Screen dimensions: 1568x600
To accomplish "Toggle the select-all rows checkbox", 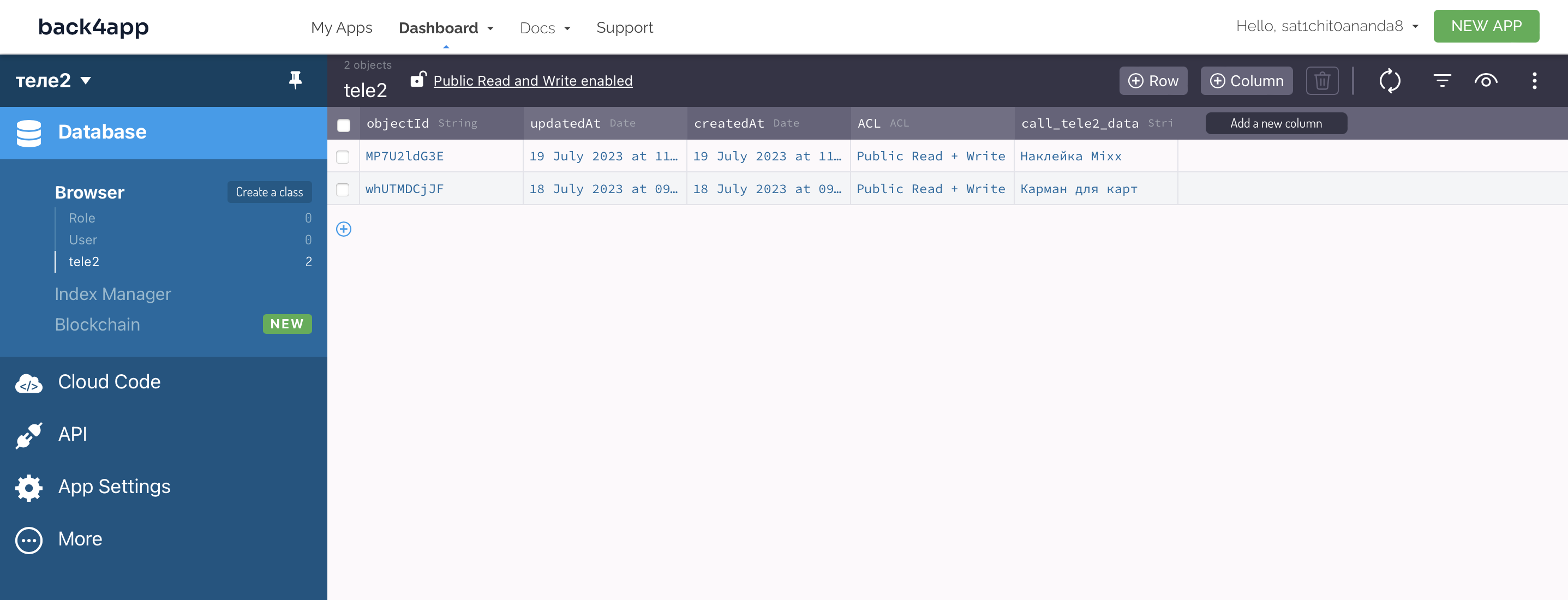I will coord(343,125).
